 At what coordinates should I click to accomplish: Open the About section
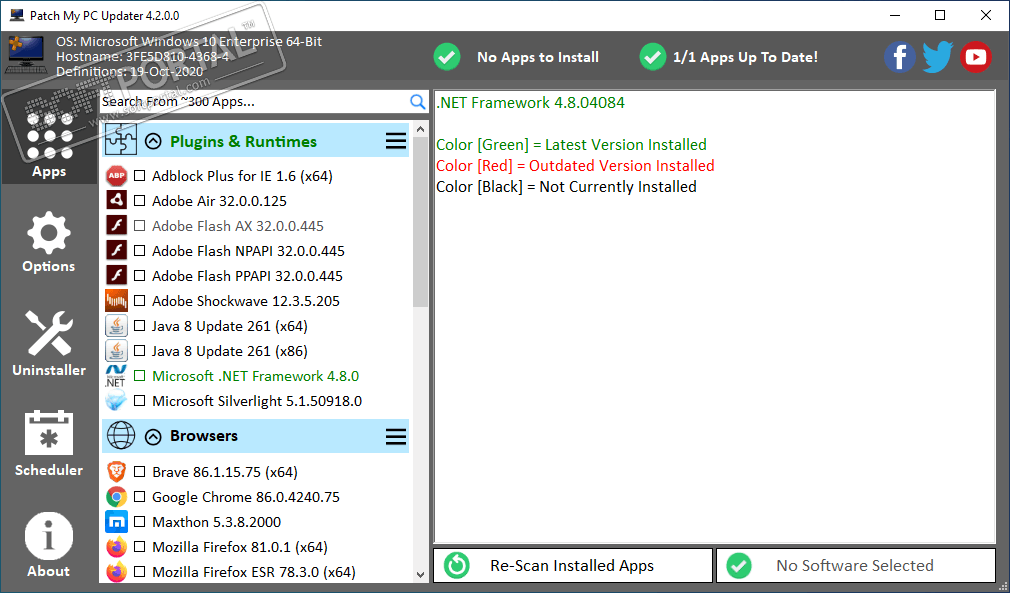point(49,545)
